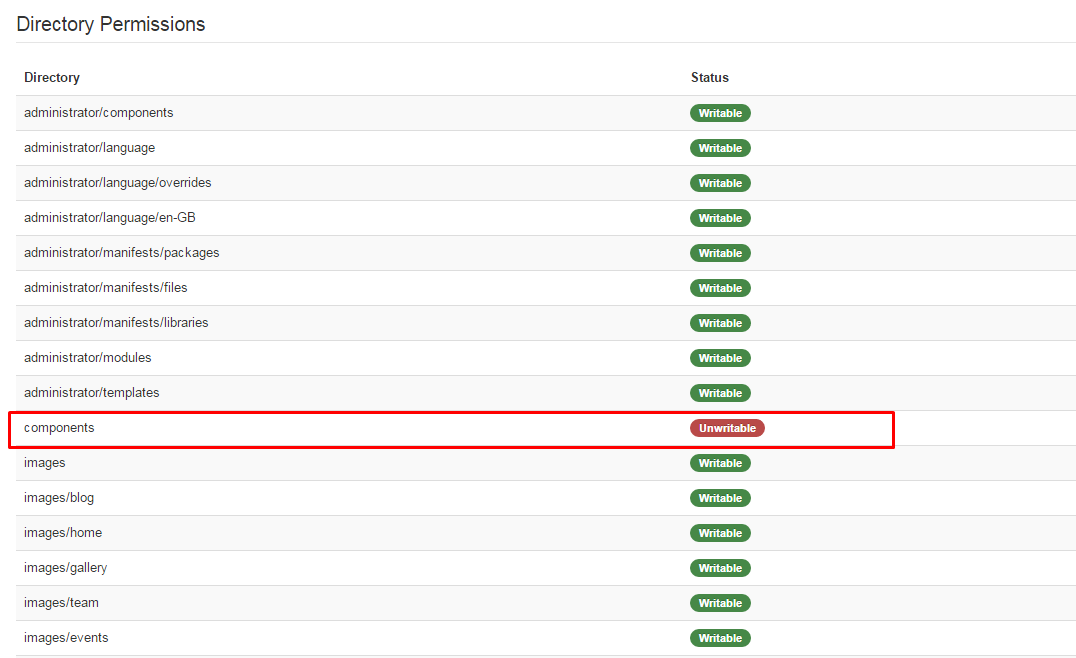Viewport: 1076px width, 658px height.
Task: Click Writable badge for images/home
Action: [x=720, y=533]
